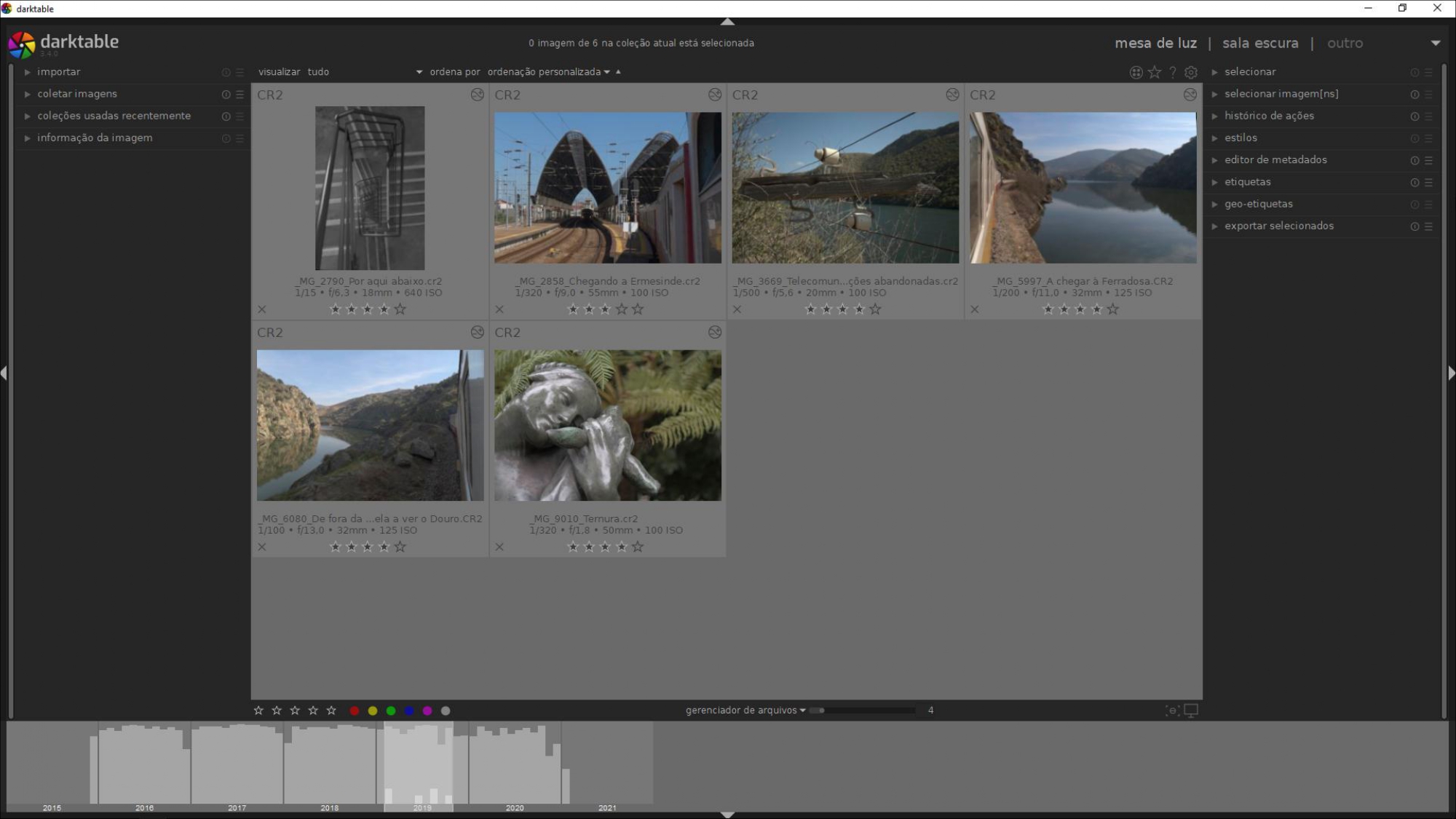
Task: Toggle display profile monitor icon
Action: (1191, 710)
